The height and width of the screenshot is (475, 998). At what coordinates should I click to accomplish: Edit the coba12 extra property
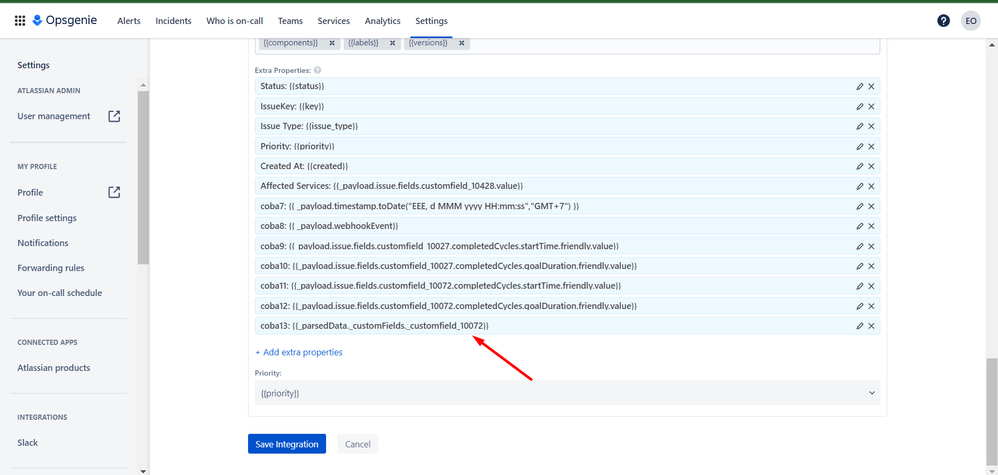[860, 306]
